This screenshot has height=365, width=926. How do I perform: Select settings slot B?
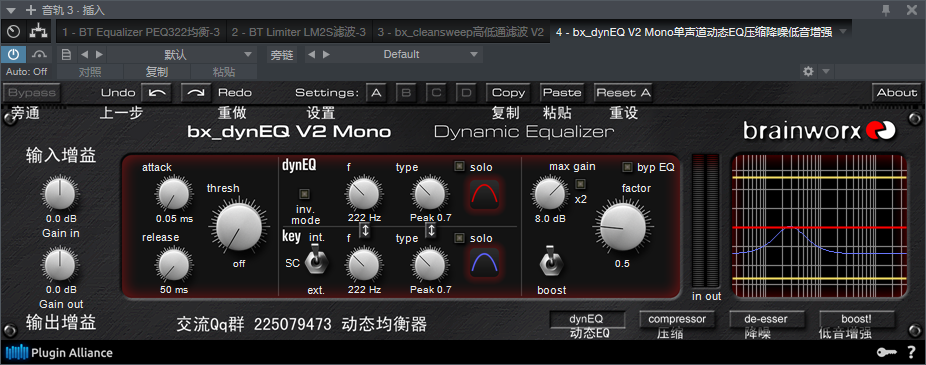[406, 93]
